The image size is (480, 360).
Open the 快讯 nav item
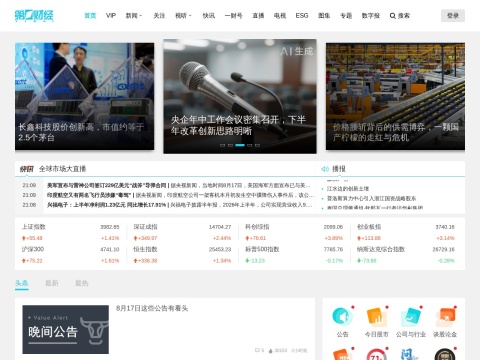click(209, 16)
